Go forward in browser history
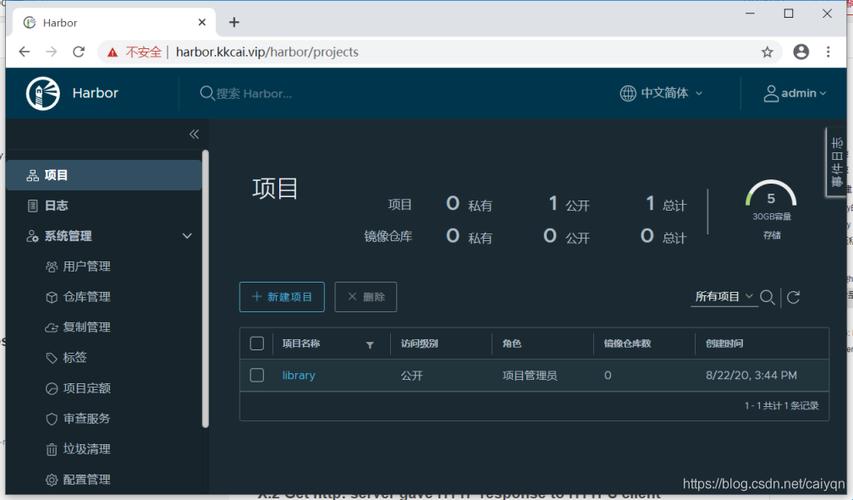The image size is (853, 500). [x=52, y=52]
